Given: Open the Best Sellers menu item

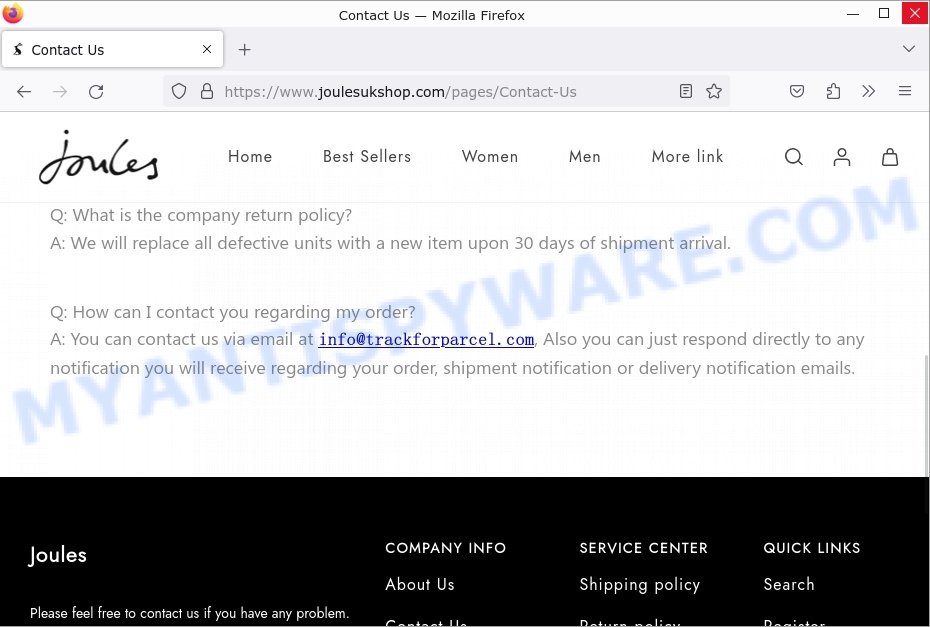Looking at the screenshot, I should [x=367, y=157].
